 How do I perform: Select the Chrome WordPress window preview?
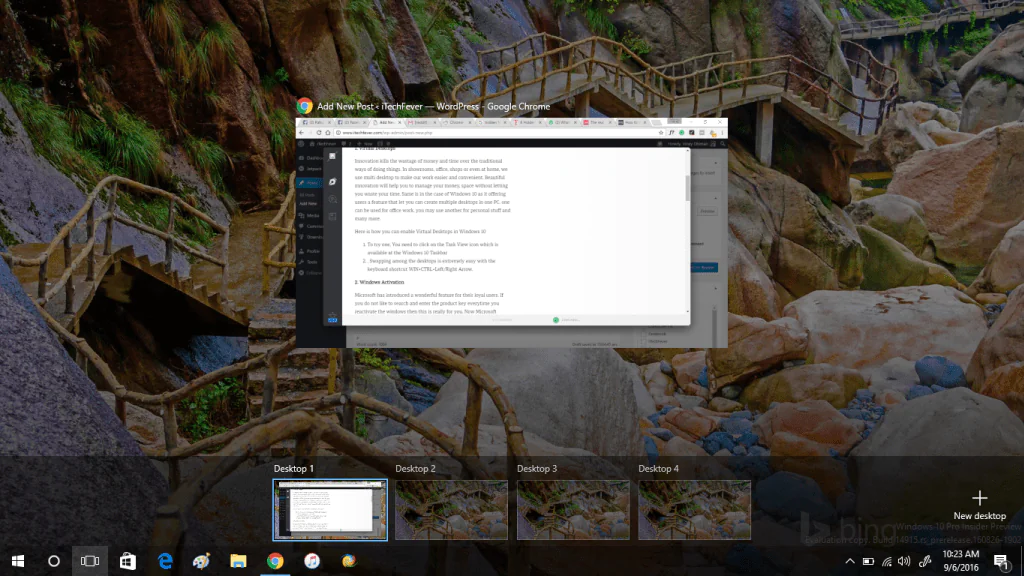point(512,232)
